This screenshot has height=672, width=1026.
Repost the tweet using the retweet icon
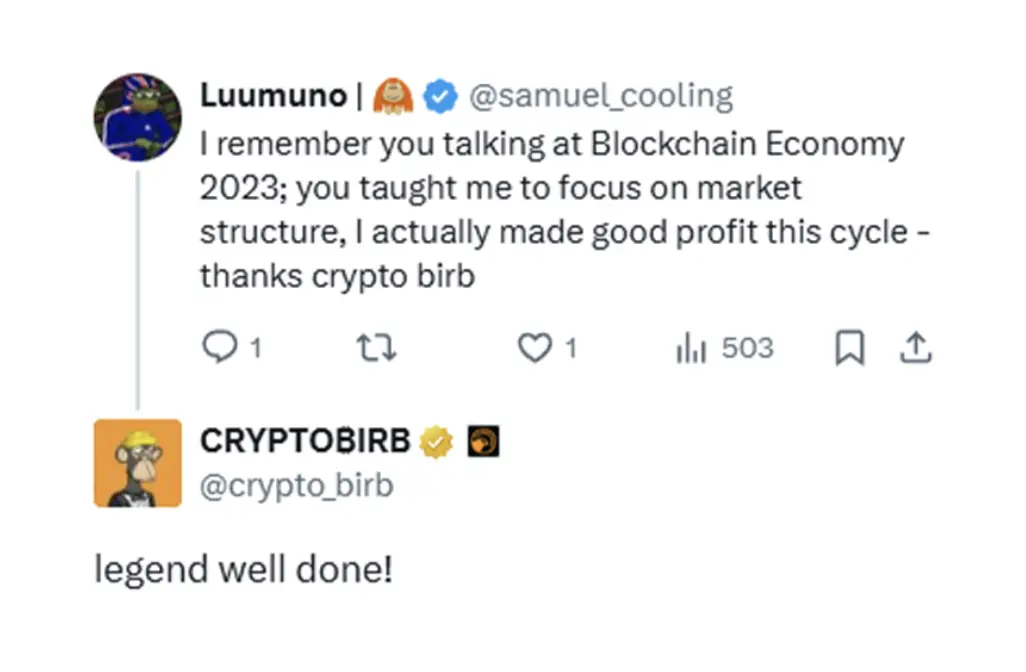click(376, 348)
